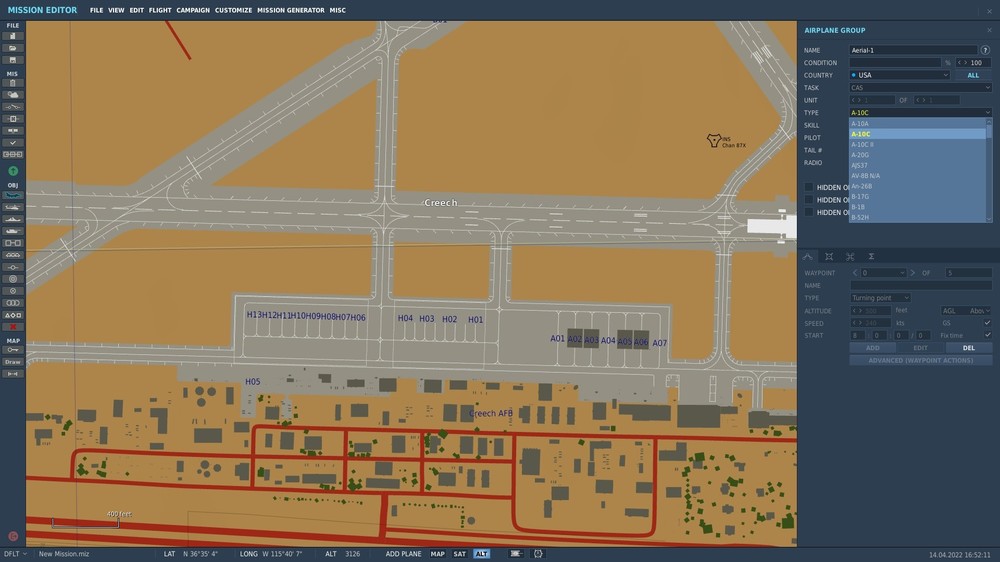Tick the bottommost HIDDEN checkbox
The height and width of the screenshot is (562, 1000).
(809, 212)
